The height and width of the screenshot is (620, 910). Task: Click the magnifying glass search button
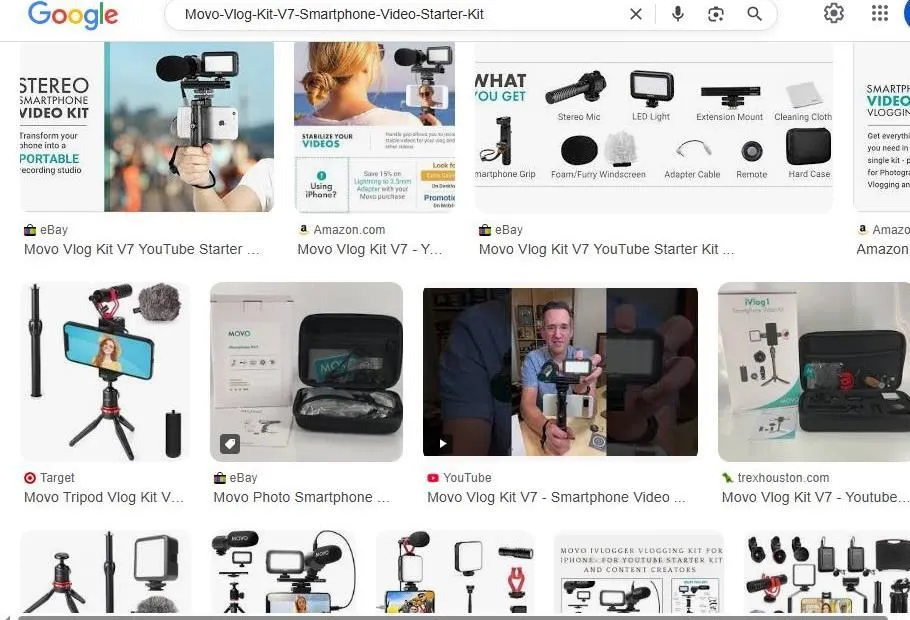[x=755, y=14]
